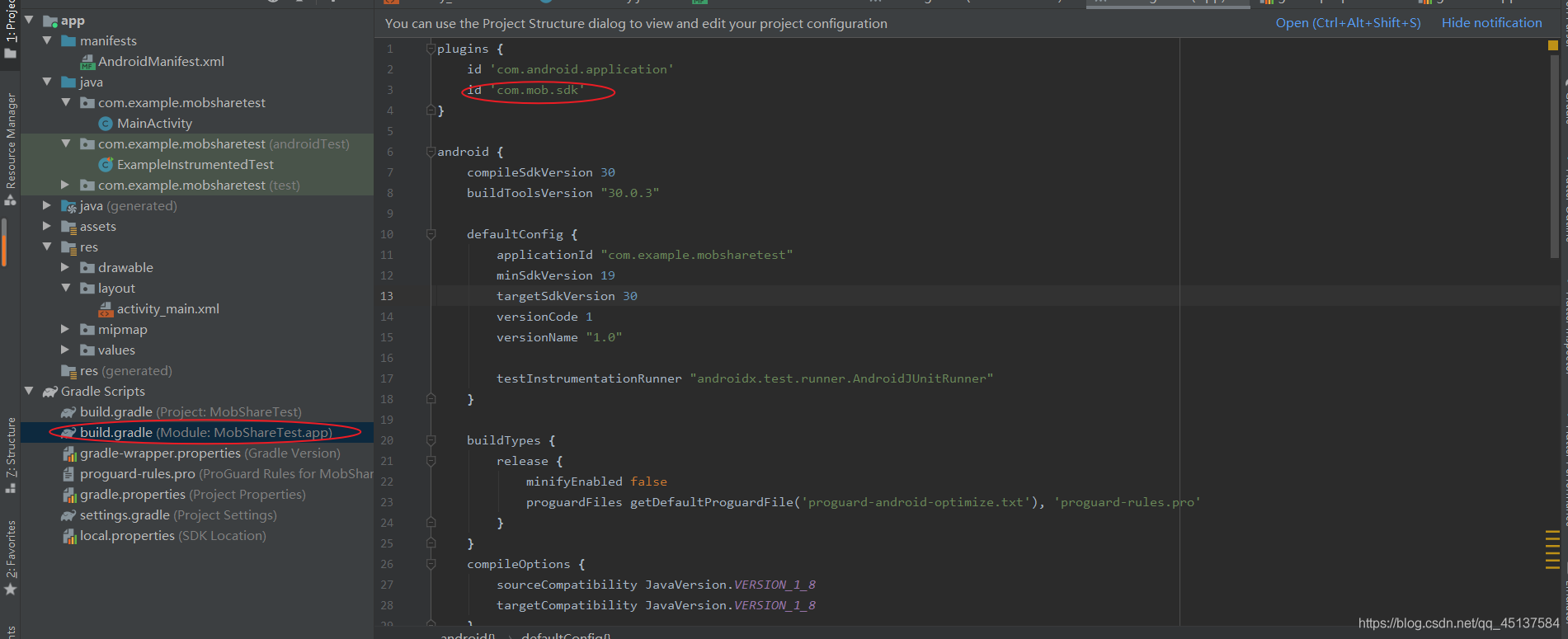Fold buildTypes block at line 20

431,440
